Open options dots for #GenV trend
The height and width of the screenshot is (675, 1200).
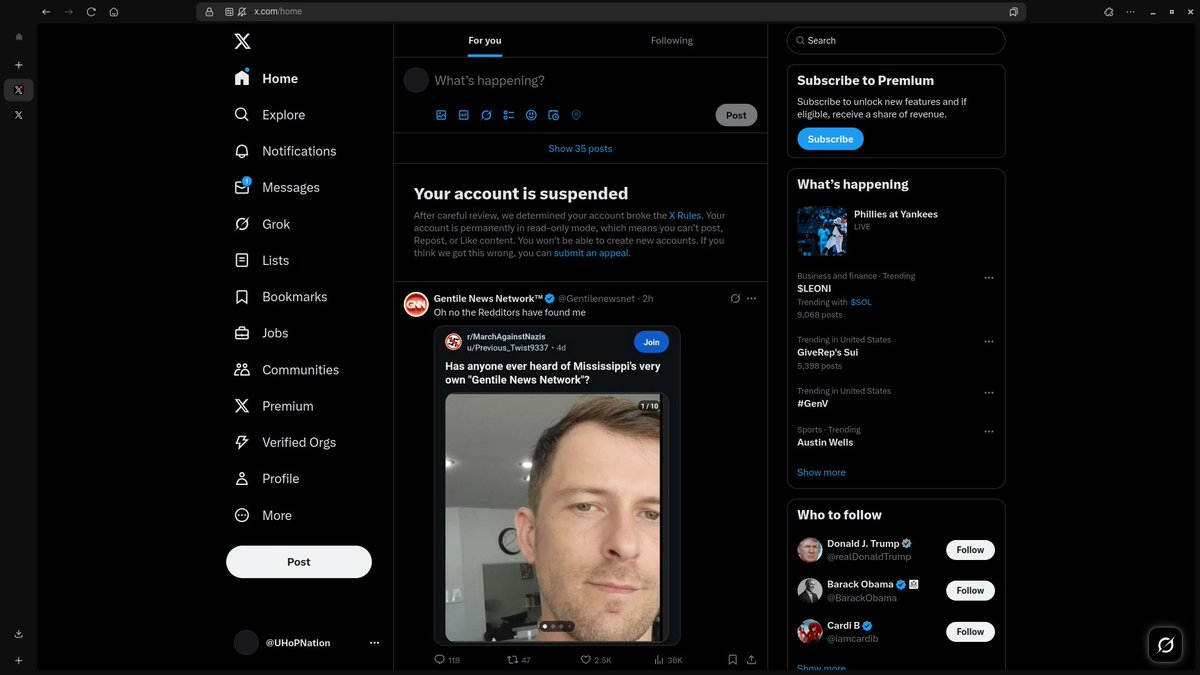(x=989, y=393)
